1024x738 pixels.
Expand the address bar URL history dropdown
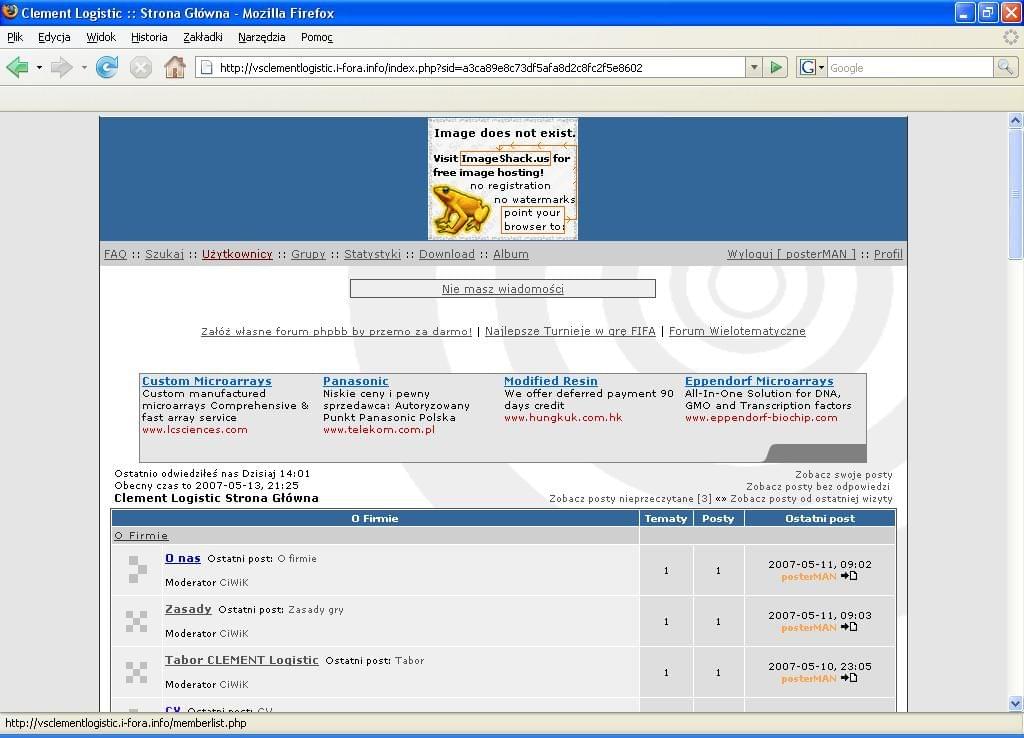(x=754, y=67)
